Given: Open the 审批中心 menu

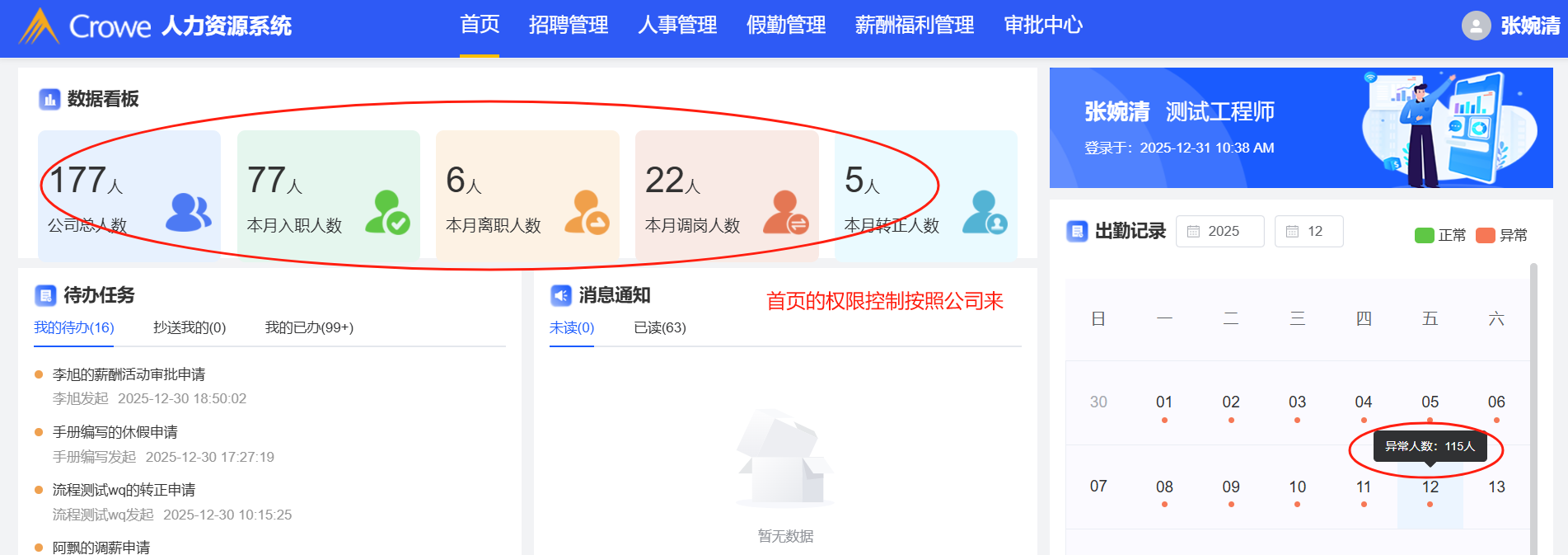Looking at the screenshot, I should tap(1043, 25).
